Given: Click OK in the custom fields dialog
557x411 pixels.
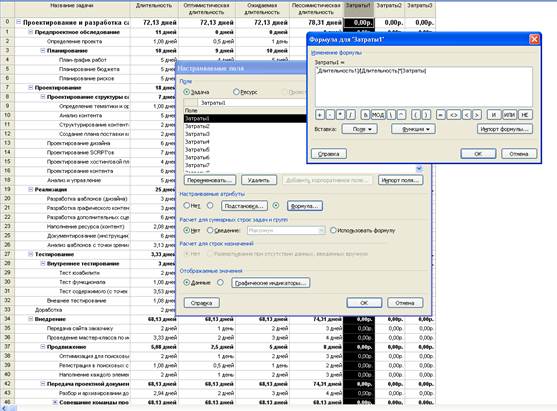Looking at the screenshot, I should (364, 303).
